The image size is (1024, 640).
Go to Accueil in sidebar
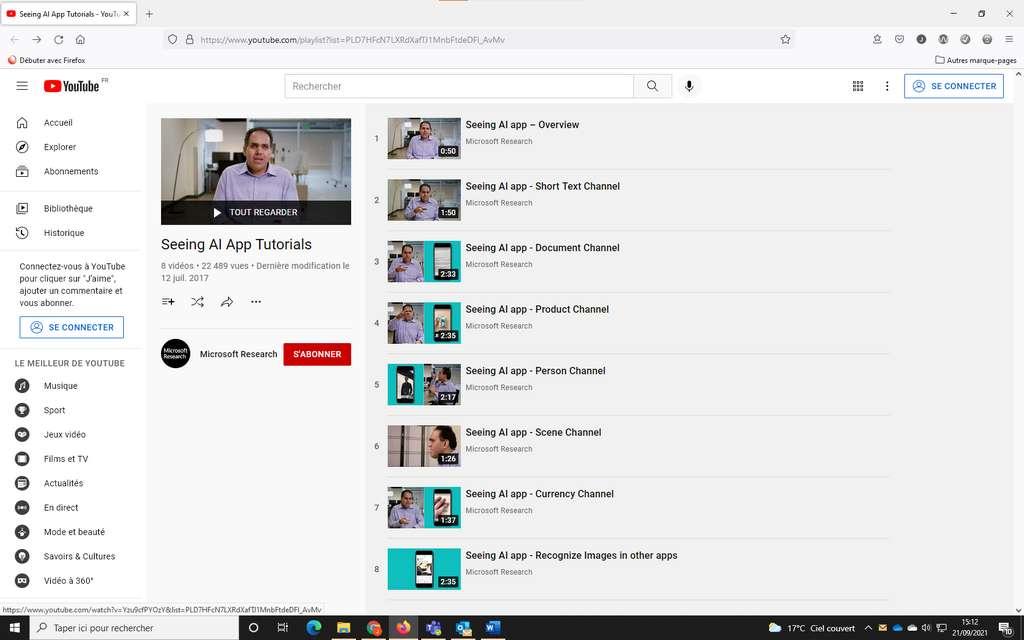coord(58,123)
